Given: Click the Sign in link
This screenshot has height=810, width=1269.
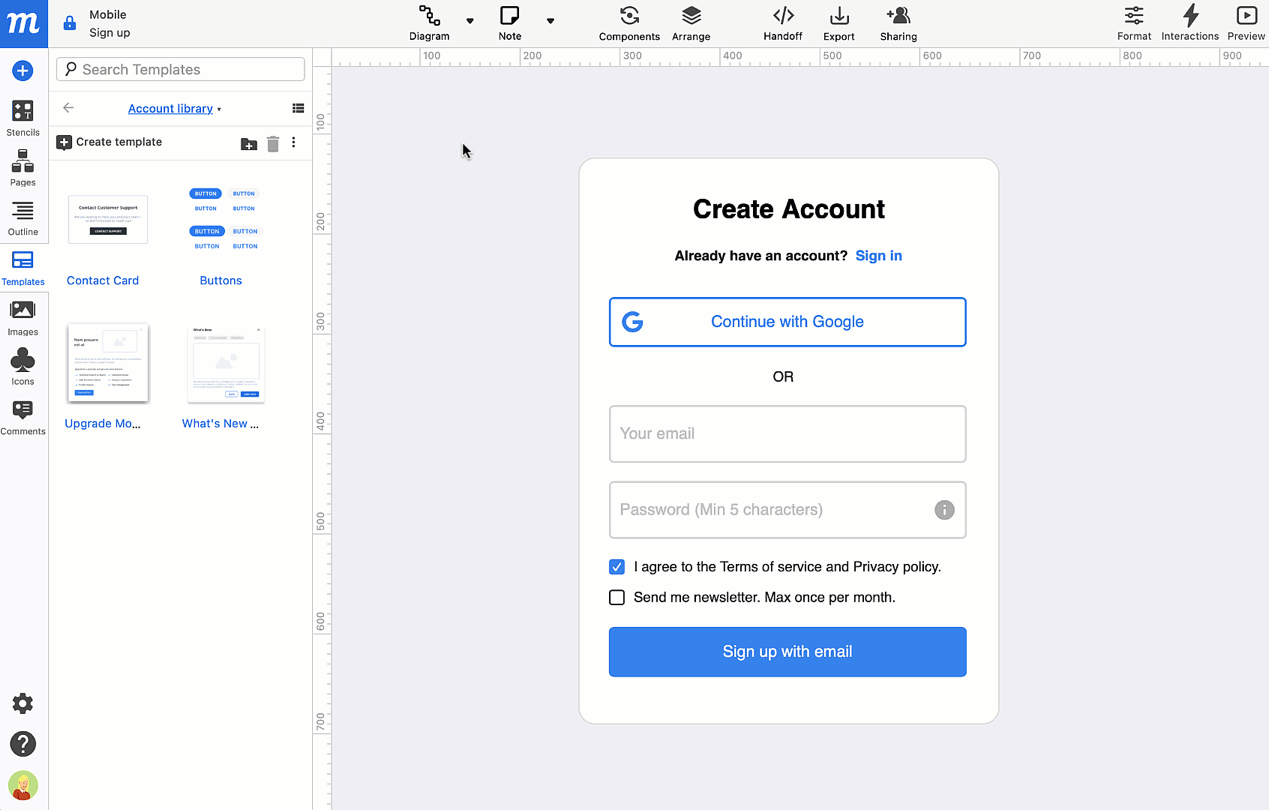Looking at the screenshot, I should click(878, 255).
